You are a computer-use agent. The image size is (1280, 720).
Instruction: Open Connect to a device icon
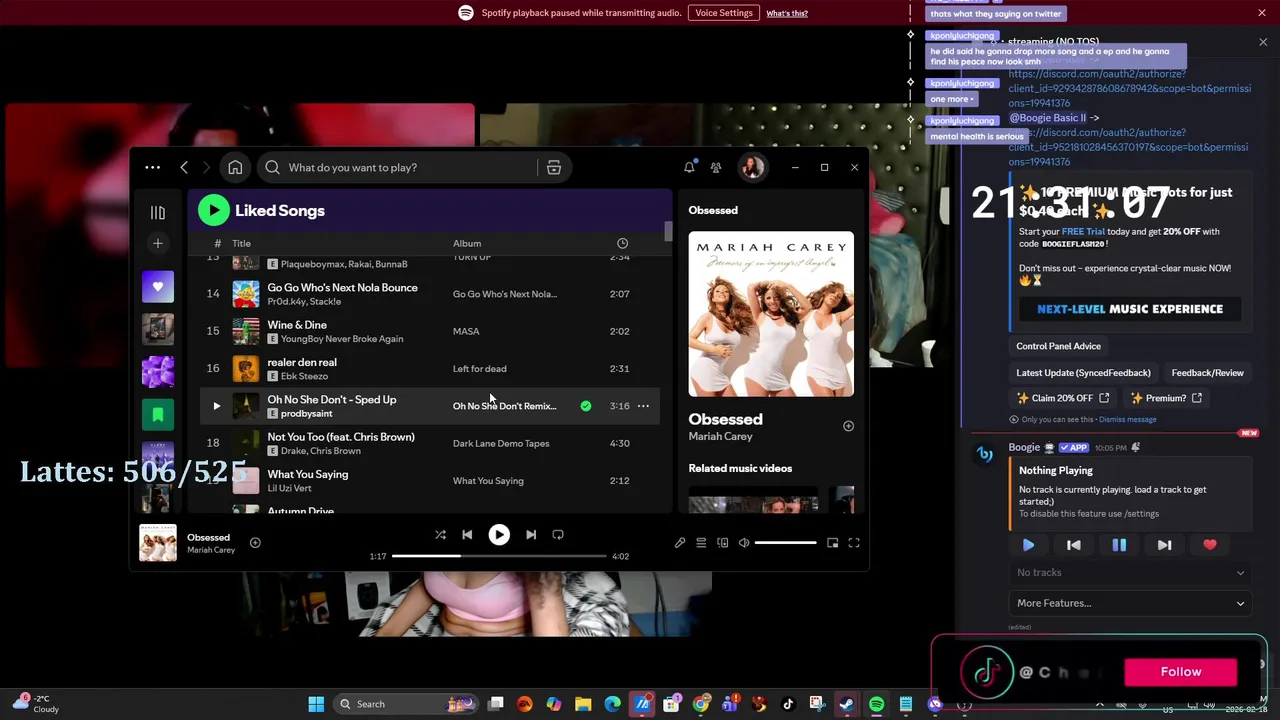click(x=723, y=543)
